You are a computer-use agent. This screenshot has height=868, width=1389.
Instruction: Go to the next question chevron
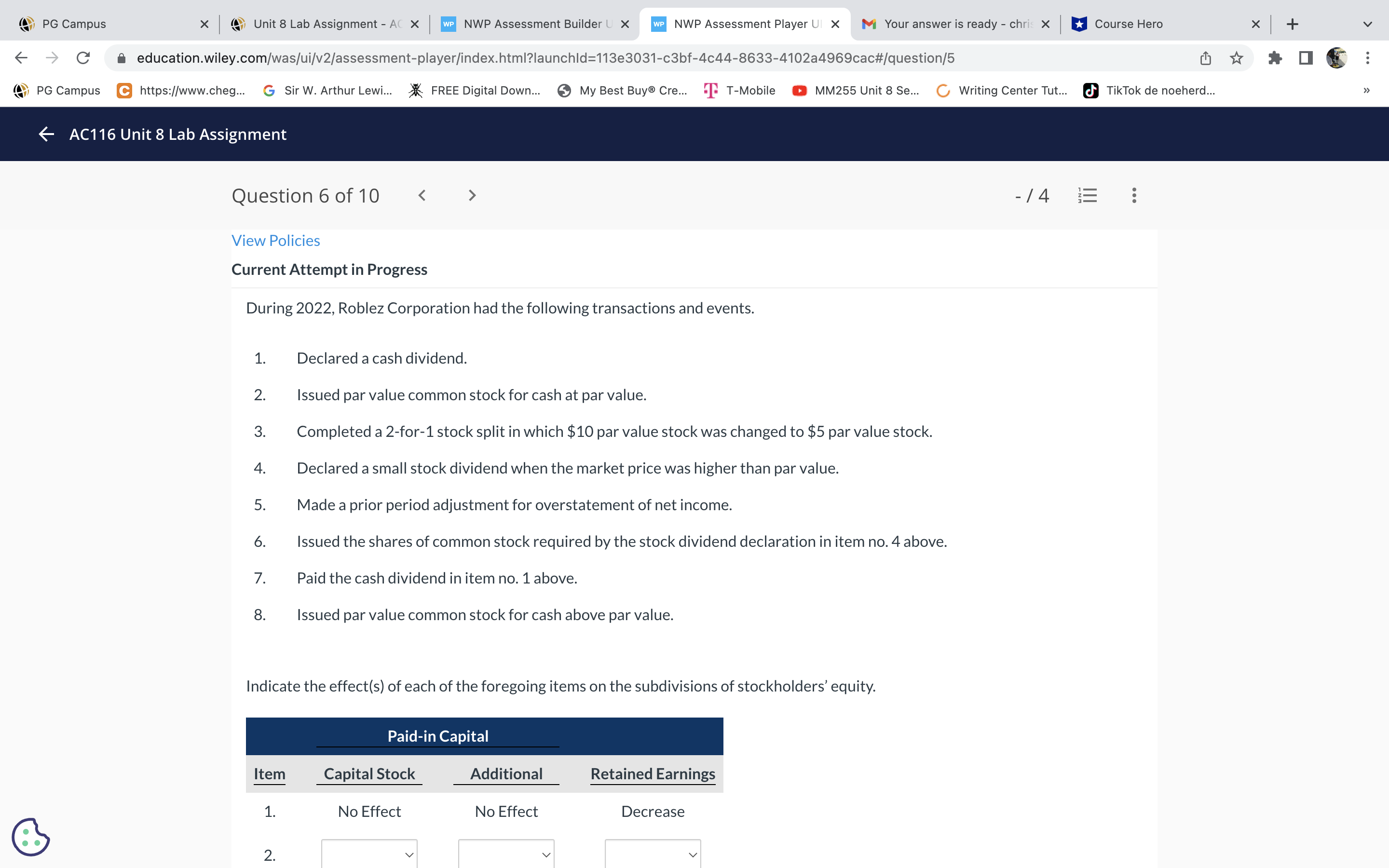click(x=472, y=196)
